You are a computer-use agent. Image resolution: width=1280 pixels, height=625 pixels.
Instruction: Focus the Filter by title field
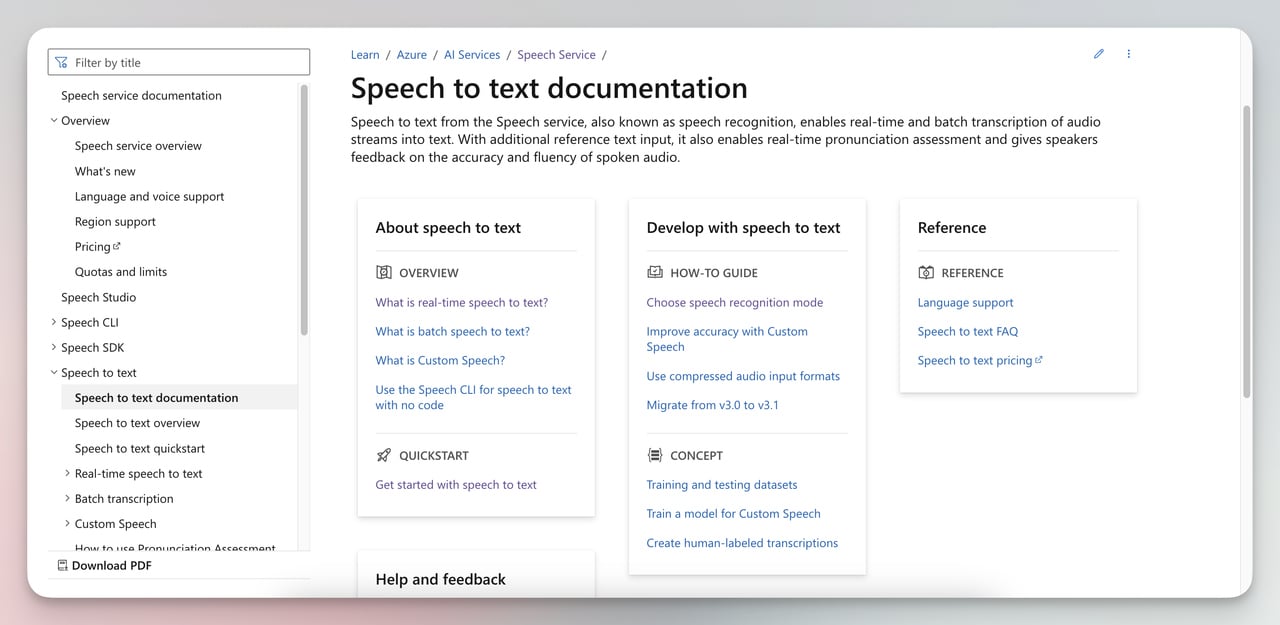click(x=179, y=62)
